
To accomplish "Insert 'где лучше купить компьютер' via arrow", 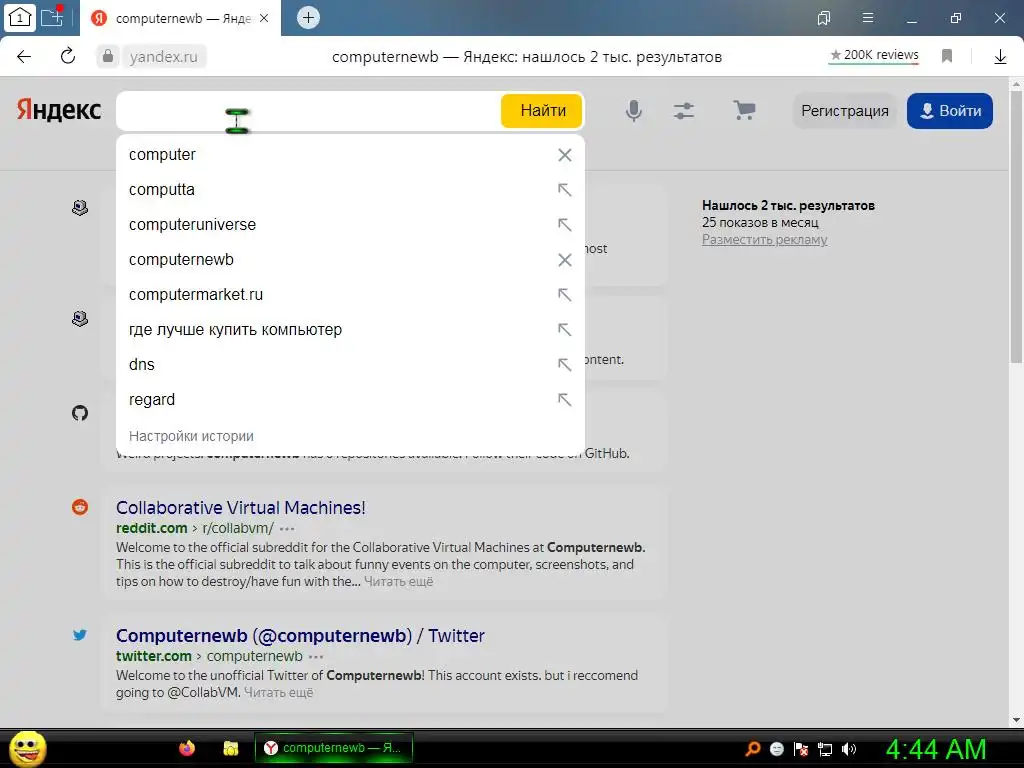I will pos(565,330).
